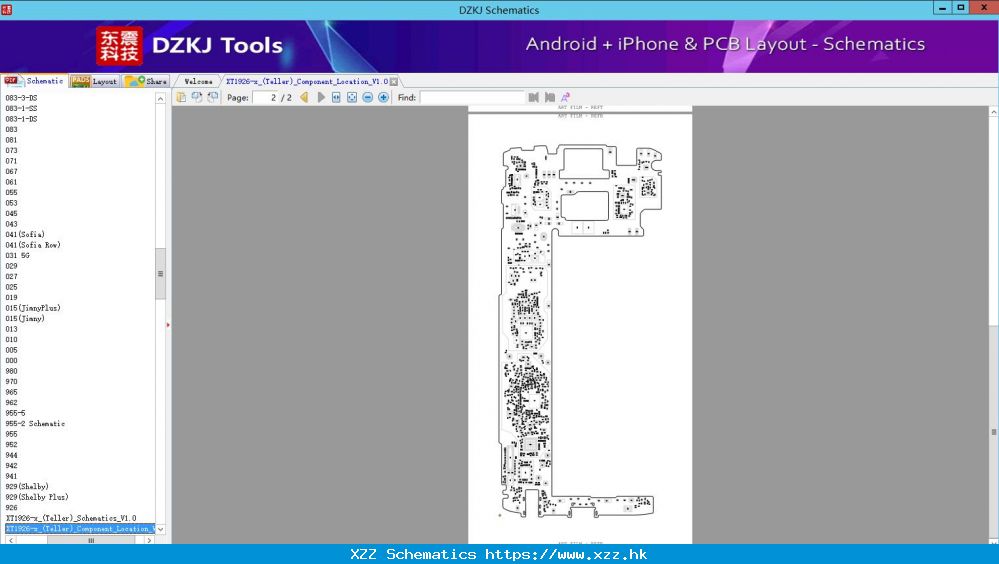Viewport: 999px width, 564px height.
Task: Open the Schematic tab
Action: click(x=33, y=81)
